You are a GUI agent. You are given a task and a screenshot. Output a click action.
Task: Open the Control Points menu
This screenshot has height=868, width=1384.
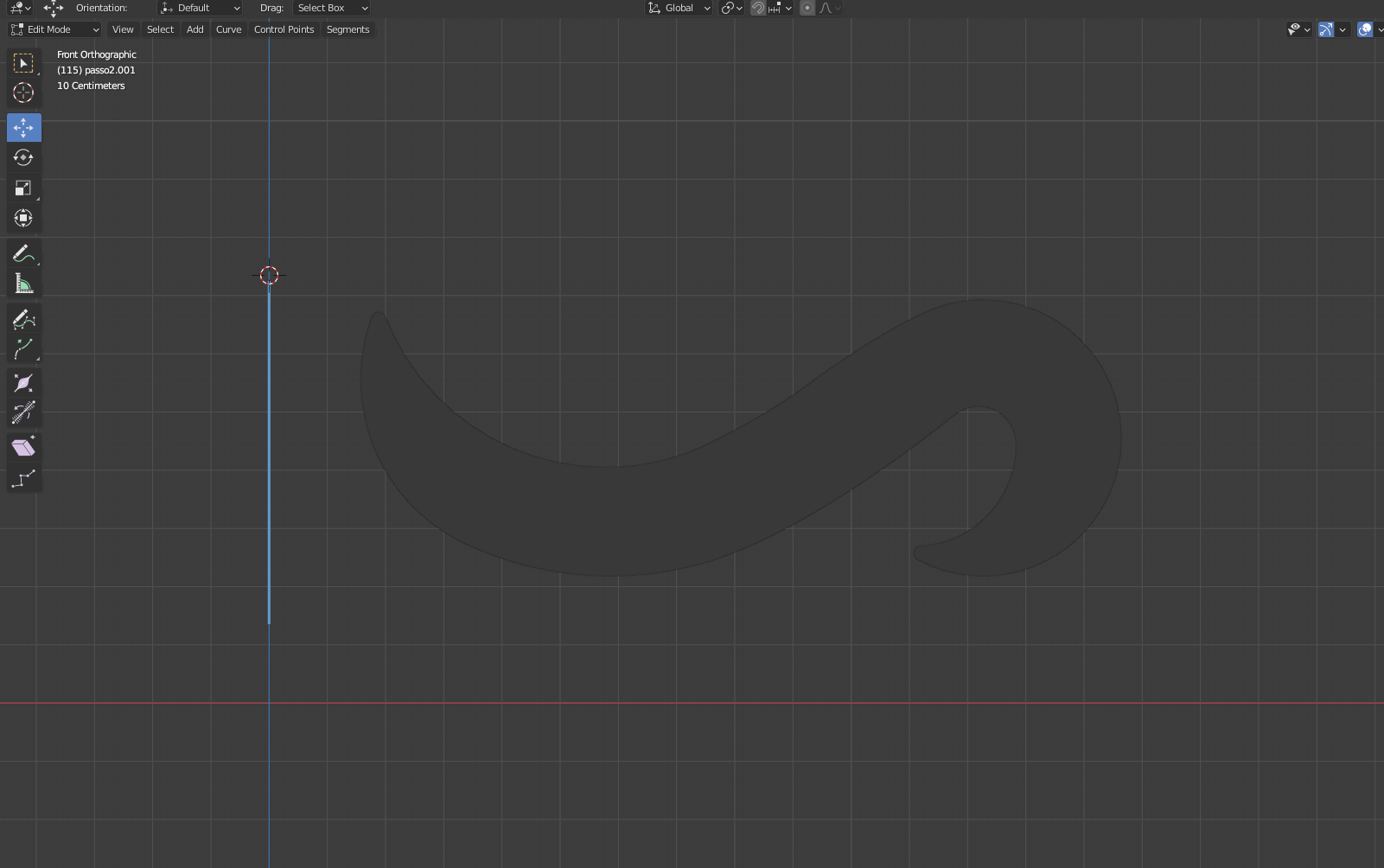coord(284,29)
